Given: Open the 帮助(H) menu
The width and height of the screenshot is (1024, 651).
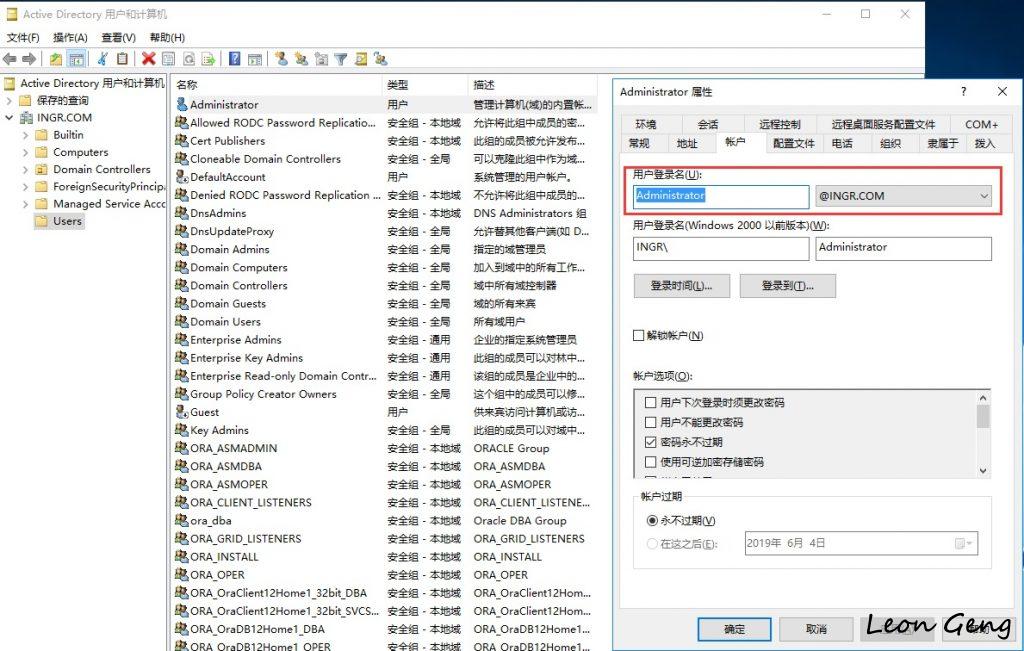Looking at the screenshot, I should coord(167,37).
